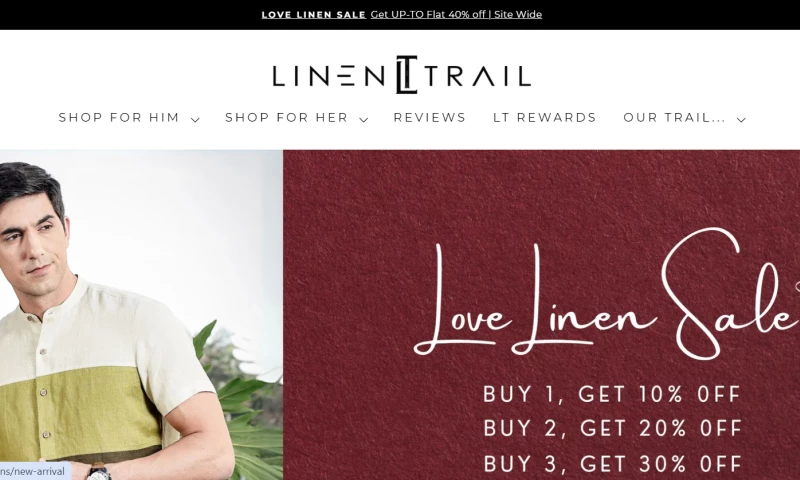Click the new-arrival URL status tooltip
This screenshot has width=800, height=480.
coord(35,471)
